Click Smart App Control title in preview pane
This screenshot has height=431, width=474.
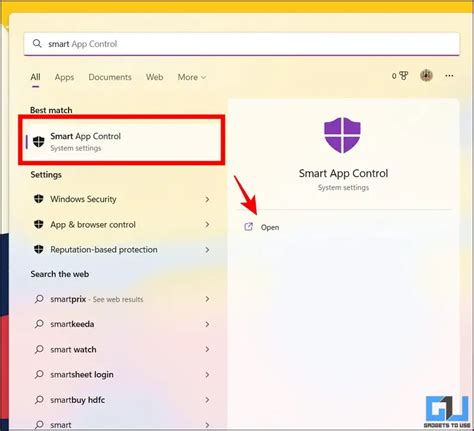(343, 173)
